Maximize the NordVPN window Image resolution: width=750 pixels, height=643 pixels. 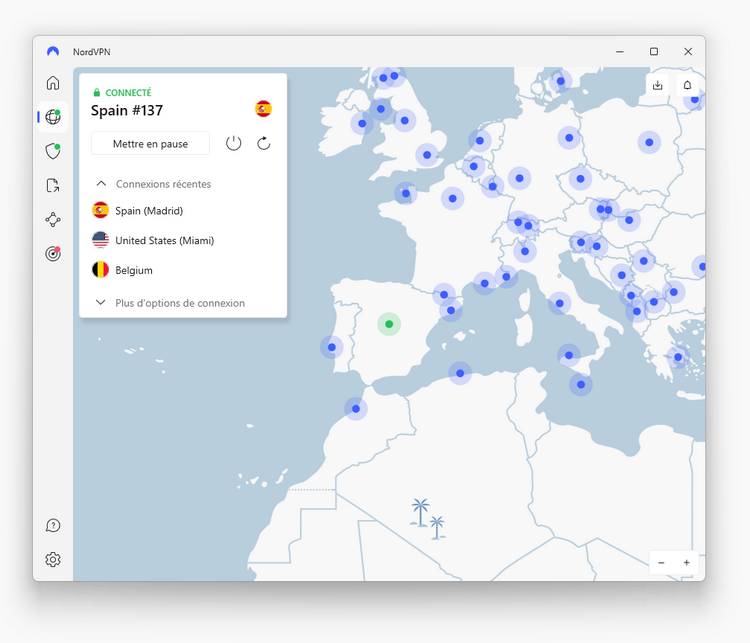[654, 51]
